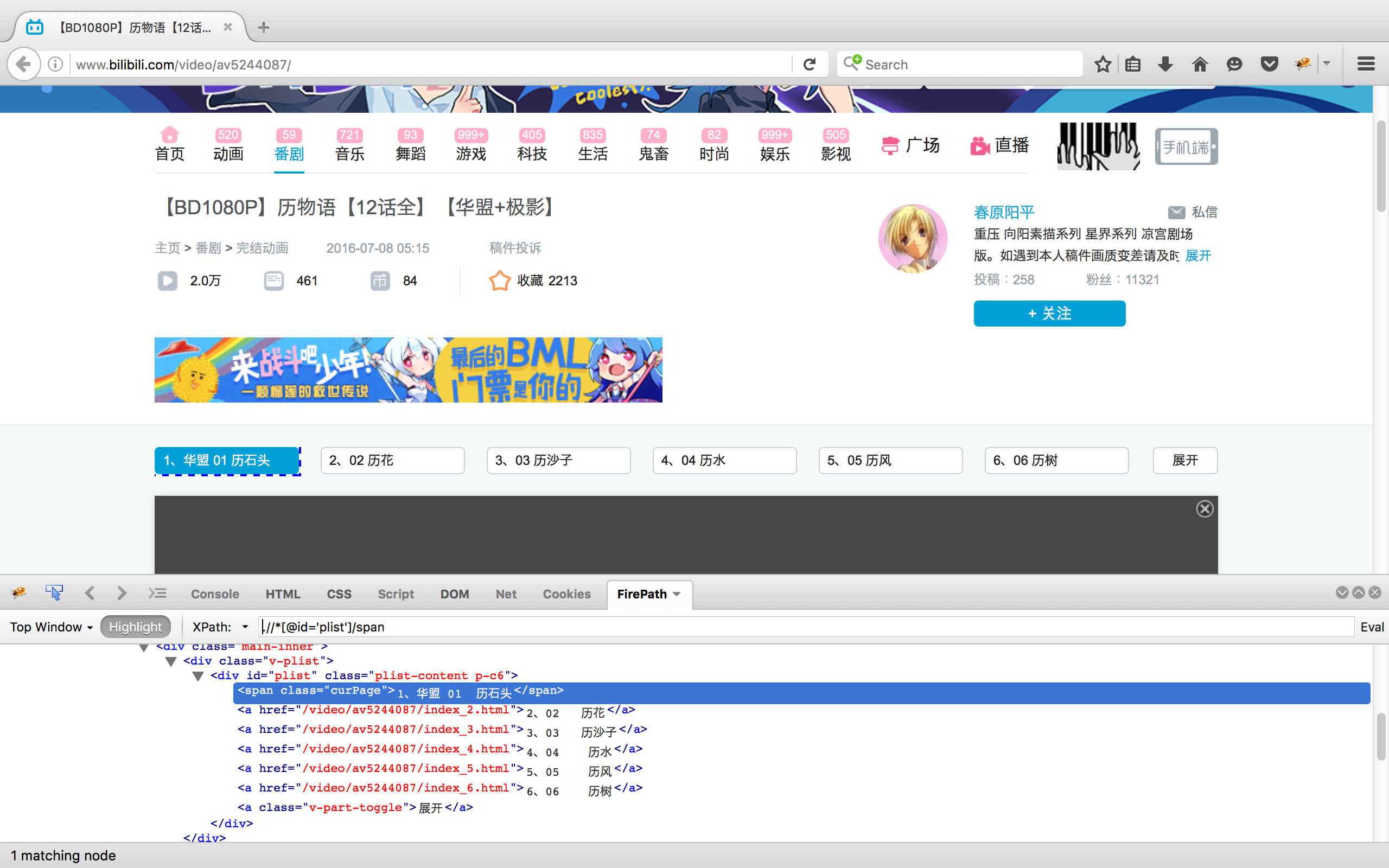Open episode 2、02 历花
The image size is (1389, 868).
point(392,460)
